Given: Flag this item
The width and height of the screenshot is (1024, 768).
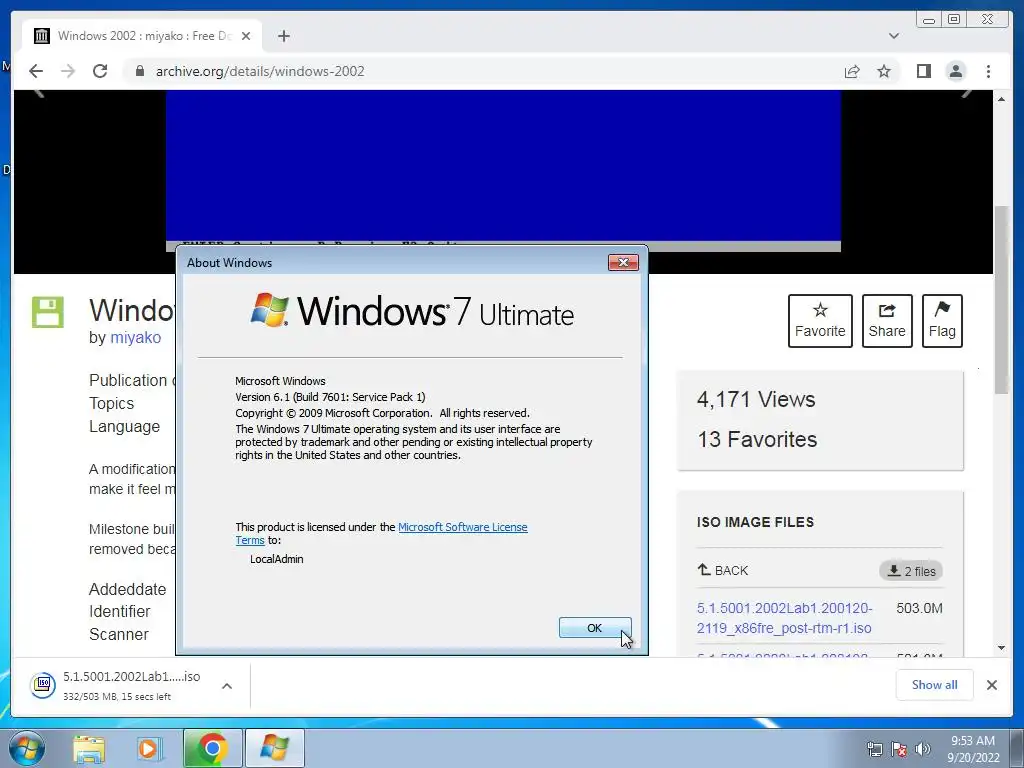Looking at the screenshot, I should 942,321.
